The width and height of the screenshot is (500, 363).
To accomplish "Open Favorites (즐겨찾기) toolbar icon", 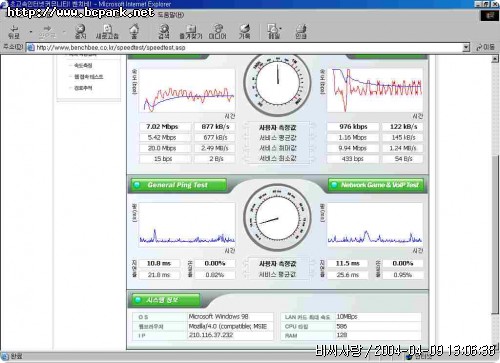I will tap(191, 32).
